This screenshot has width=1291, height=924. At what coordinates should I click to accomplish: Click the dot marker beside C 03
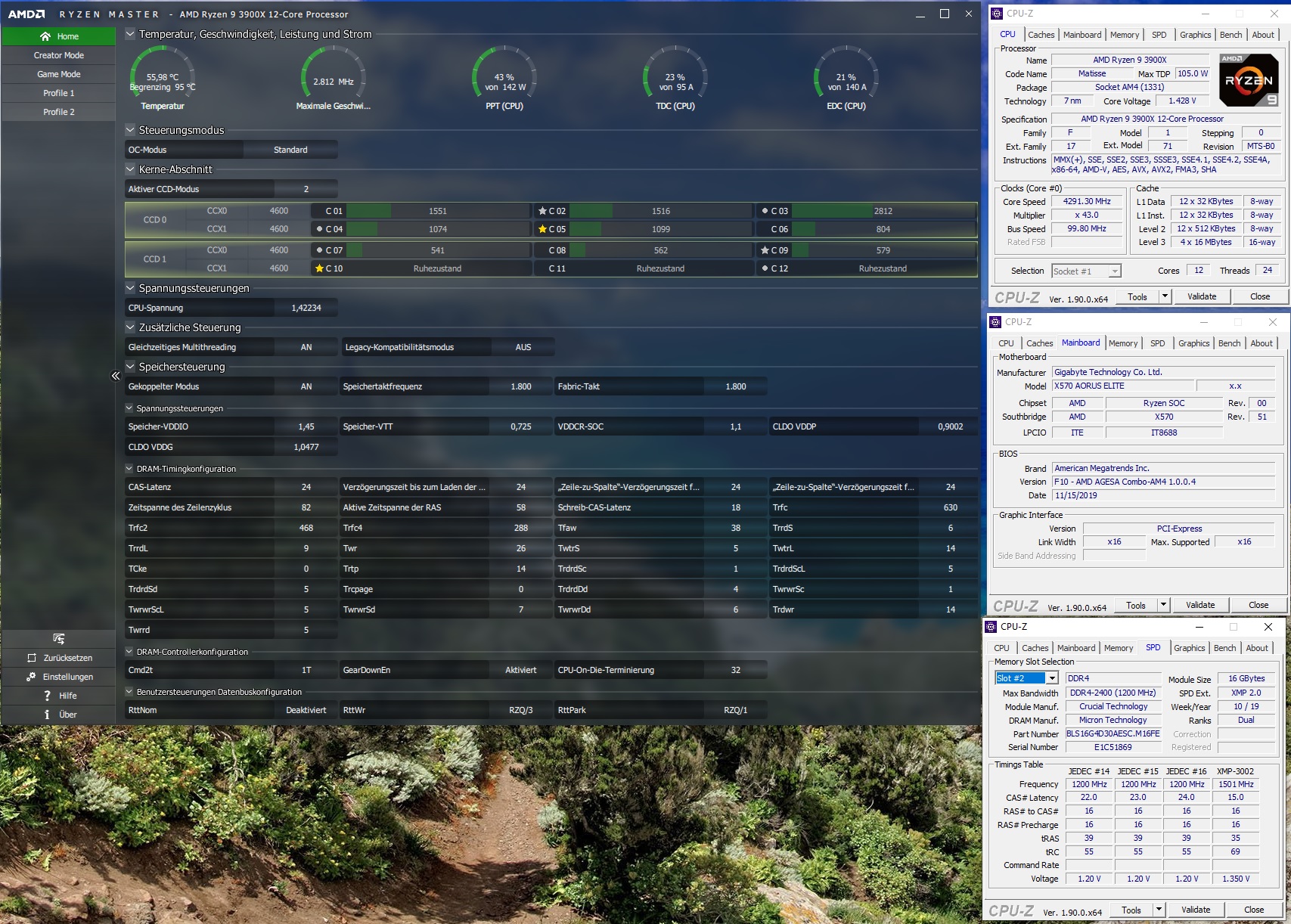(765, 211)
